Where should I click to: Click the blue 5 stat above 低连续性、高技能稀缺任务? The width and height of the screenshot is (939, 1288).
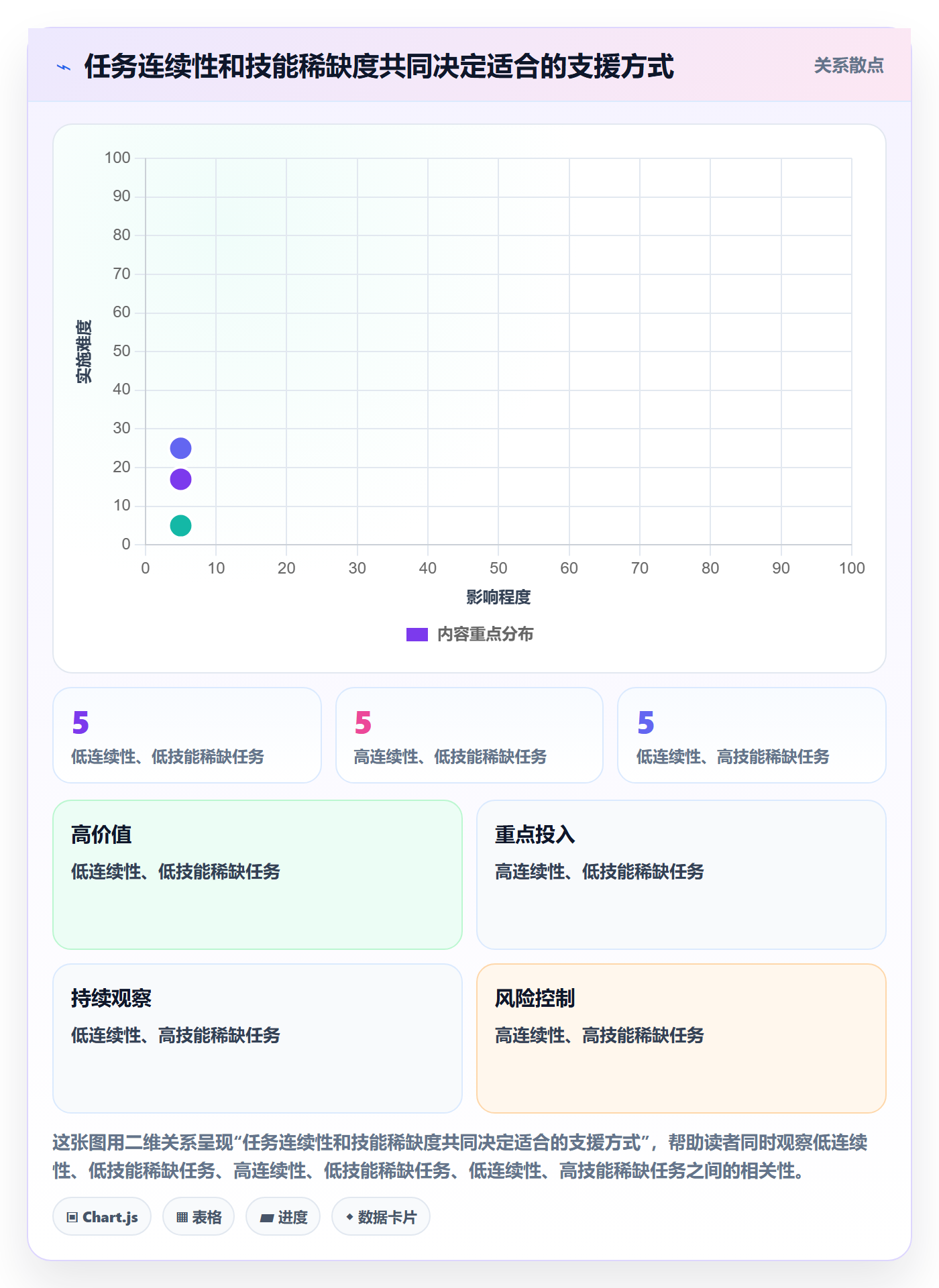tap(645, 722)
